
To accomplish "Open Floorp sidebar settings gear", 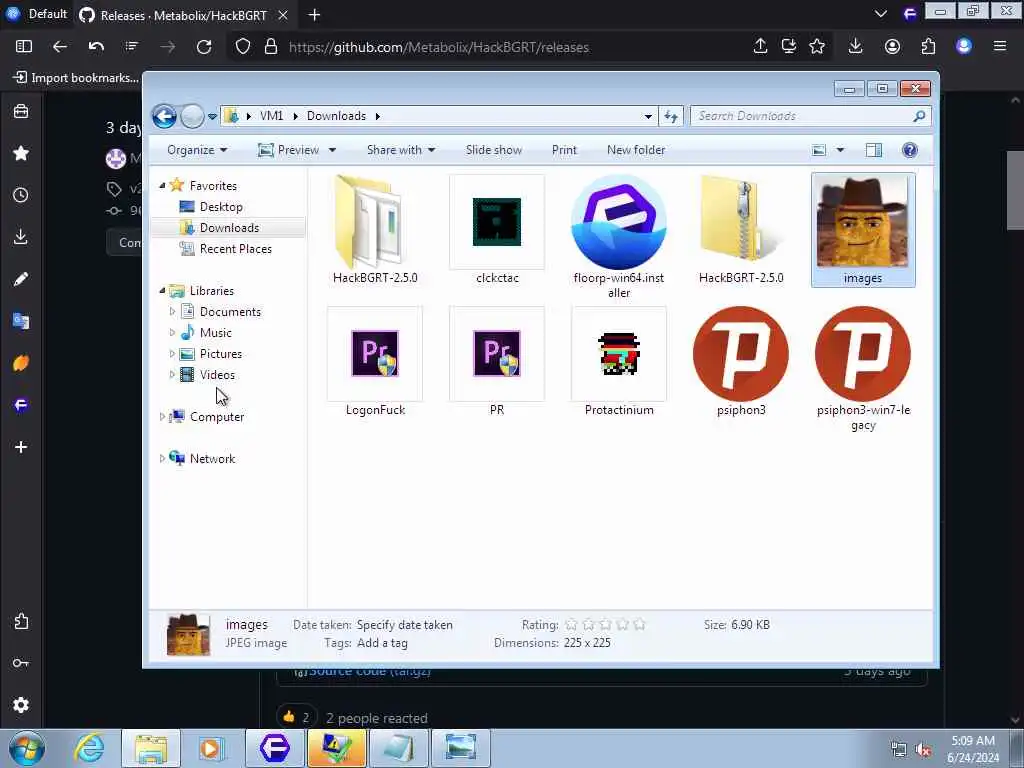I will [21, 705].
